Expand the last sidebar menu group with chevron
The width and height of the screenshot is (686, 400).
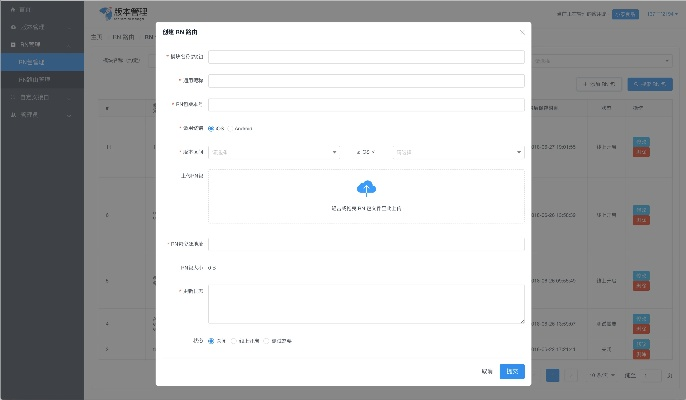(x=40, y=115)
